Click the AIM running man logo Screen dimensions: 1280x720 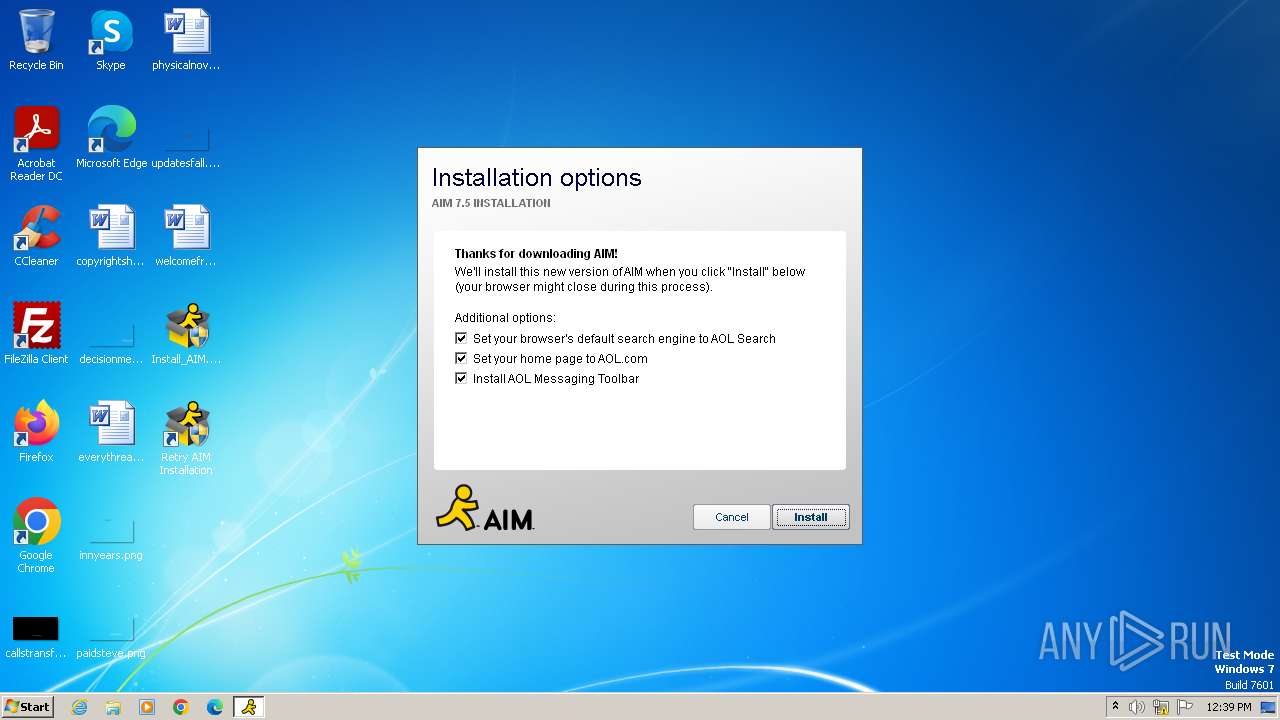[484, 507]
